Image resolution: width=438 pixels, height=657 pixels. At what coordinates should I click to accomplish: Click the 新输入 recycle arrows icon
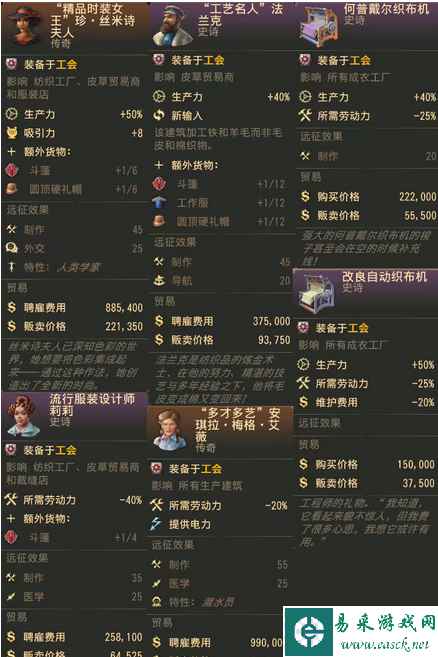point(159,115)
